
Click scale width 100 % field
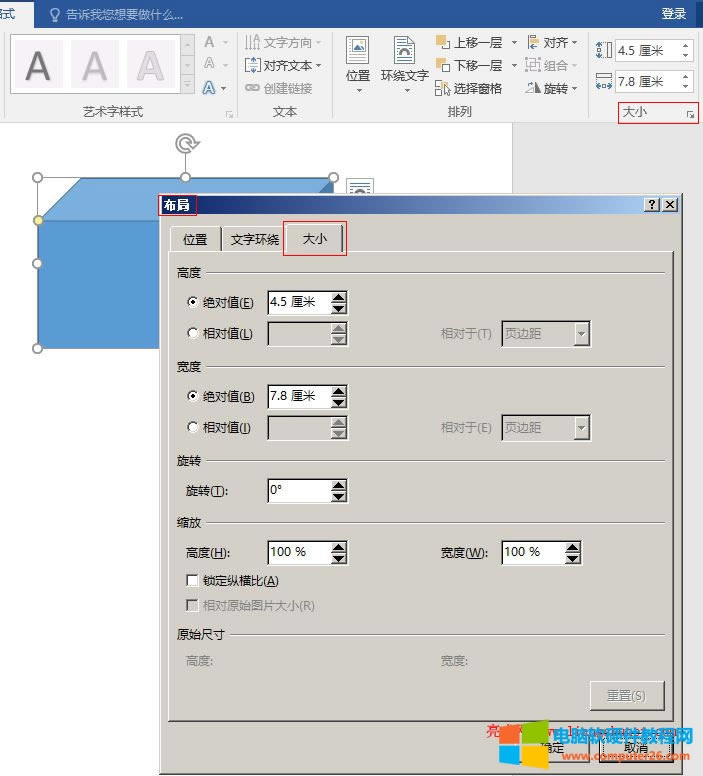coord(534,552)
